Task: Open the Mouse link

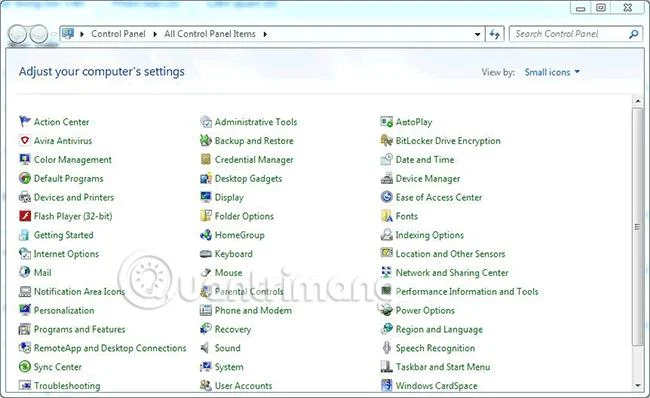Action: pyautogui.click(x=228, y=272)
